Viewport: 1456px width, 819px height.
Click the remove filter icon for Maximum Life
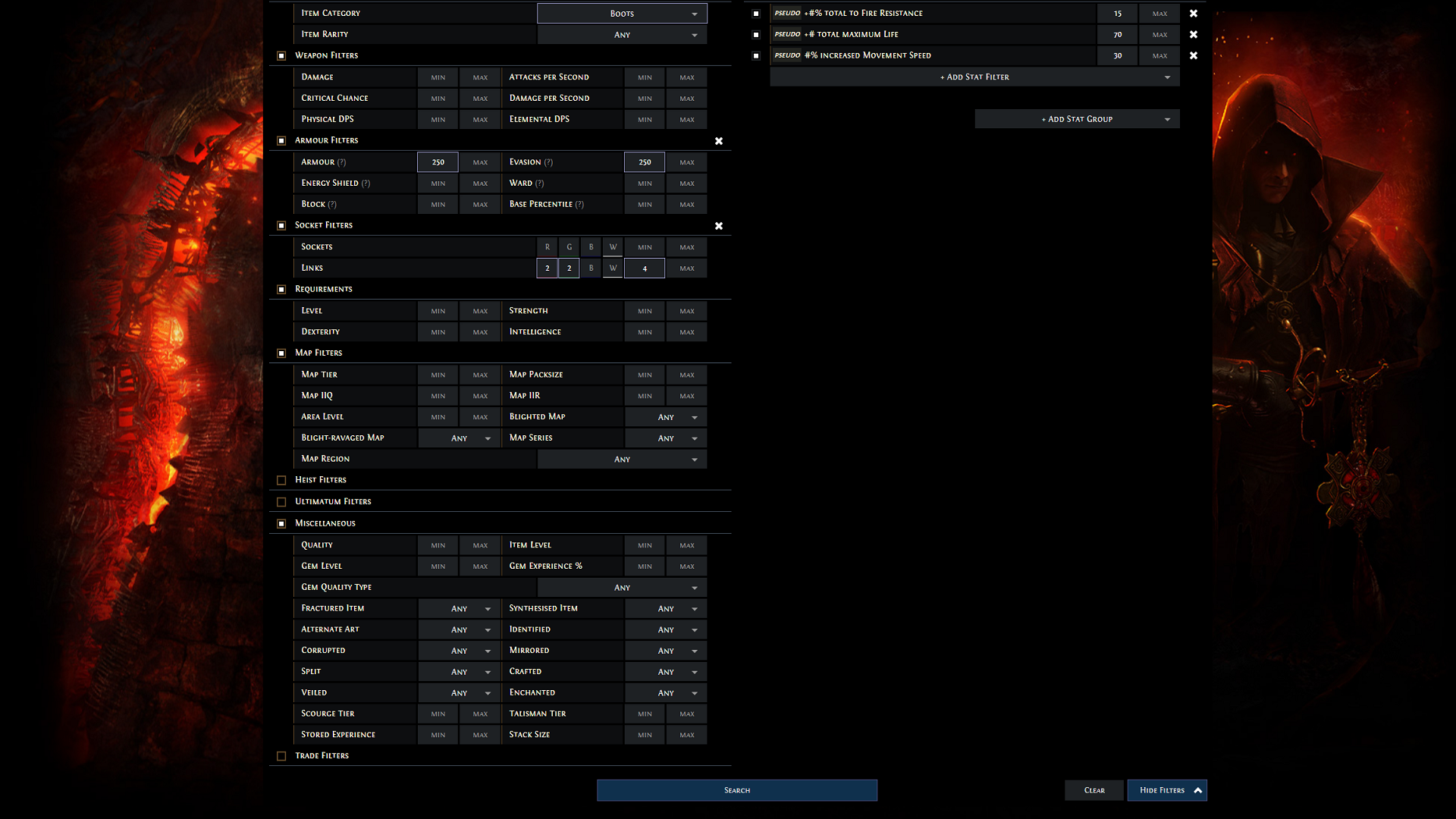[x=1193, y=34]
